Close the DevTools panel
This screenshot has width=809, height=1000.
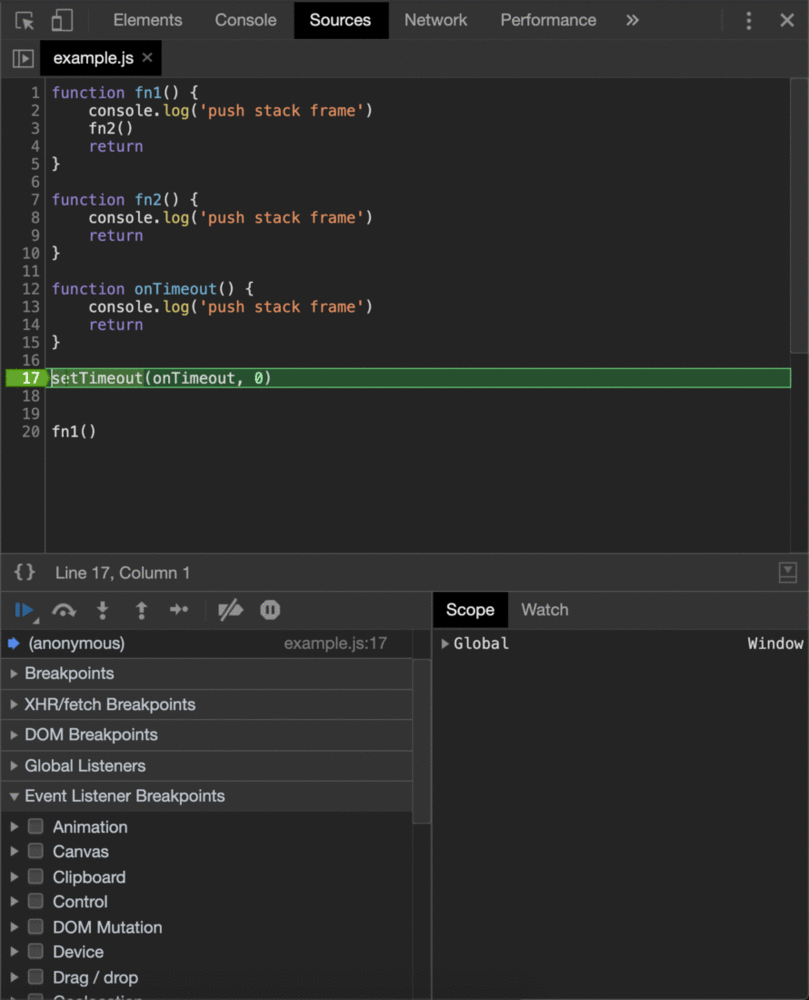(x=787, y=20)
